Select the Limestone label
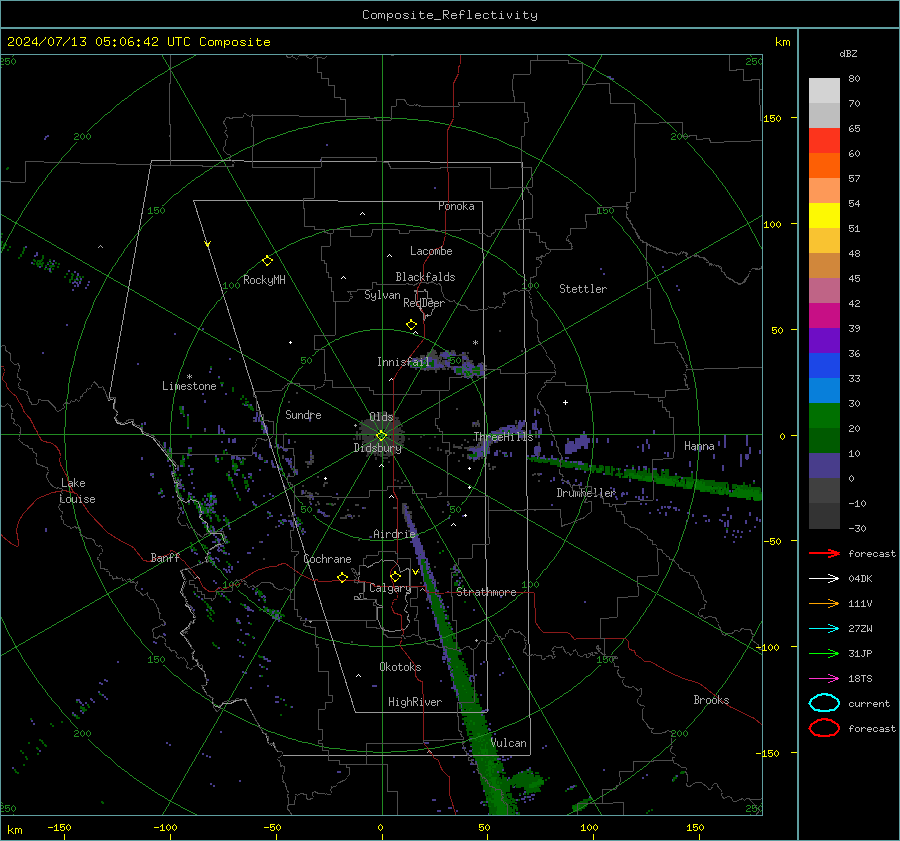 tap(189, 386)
